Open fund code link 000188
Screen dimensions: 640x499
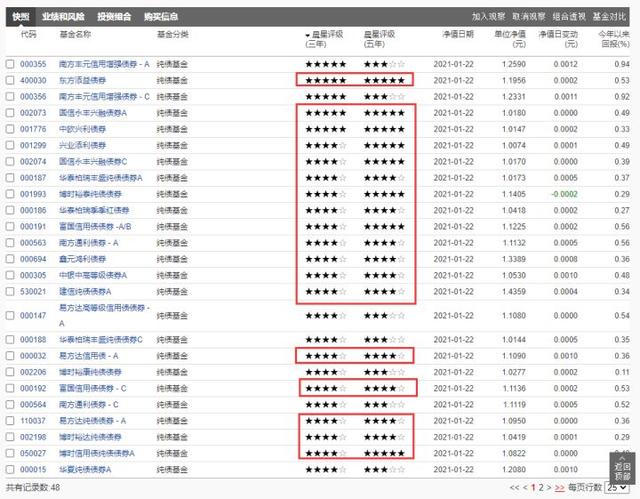[33, 339]
